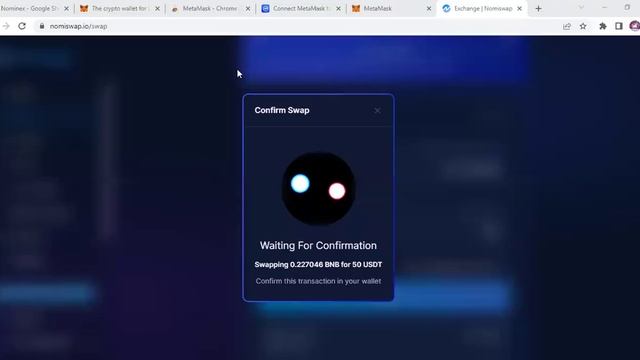Click the swapping animation graphic
The width and height of the screenshot is (640, 360).
click(318, 189)
